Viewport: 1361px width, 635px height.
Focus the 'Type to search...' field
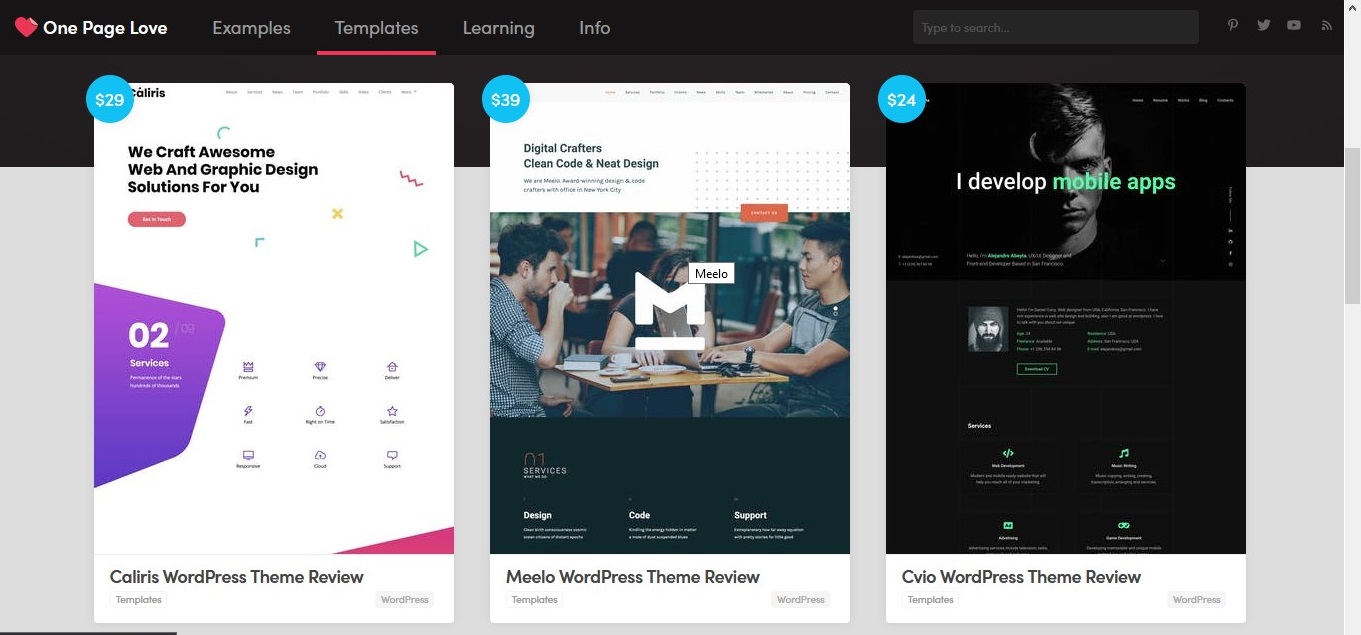coord(1055,27)
